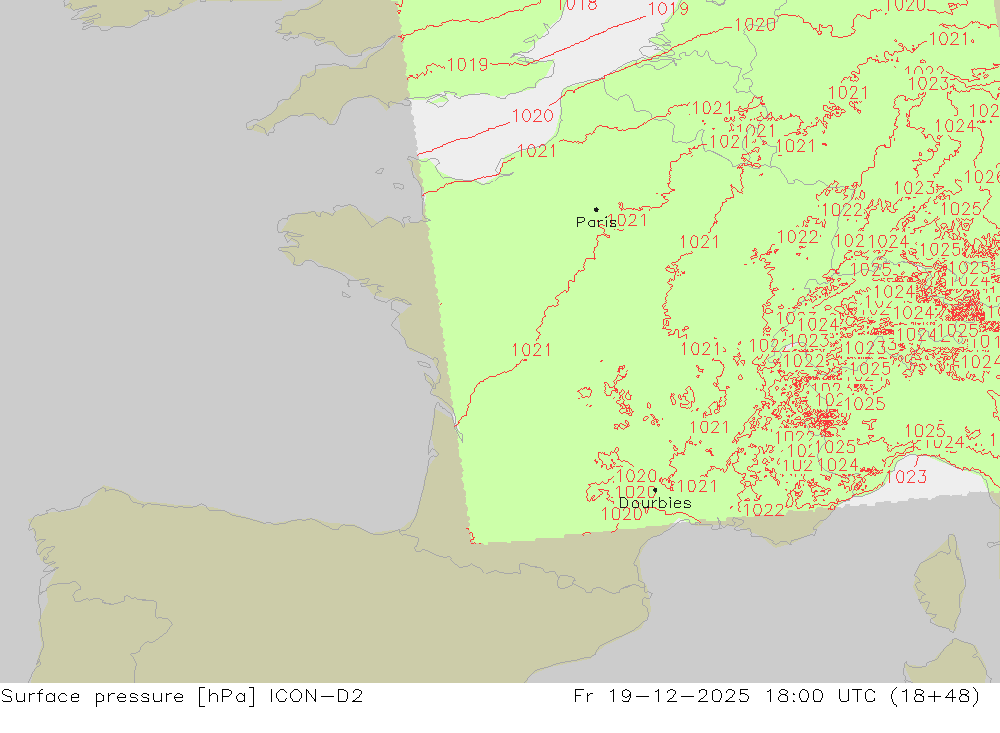Click the 1020 label over the English Channel
Viewport: 1000px width, 733px height.
click(x=533, y=115)
